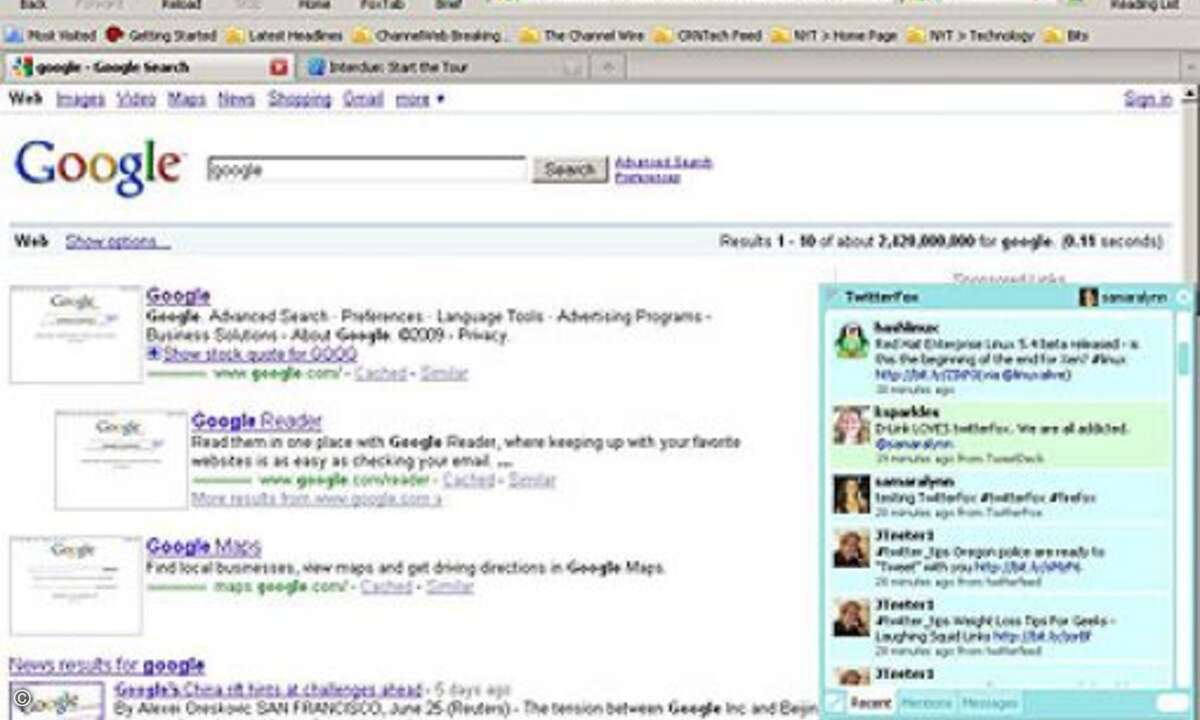Image resolution: width=1200 pixels, height=720 pixels.
Task: Click the ksparkles avatar in TwitterFox
Action: point(852,425)
